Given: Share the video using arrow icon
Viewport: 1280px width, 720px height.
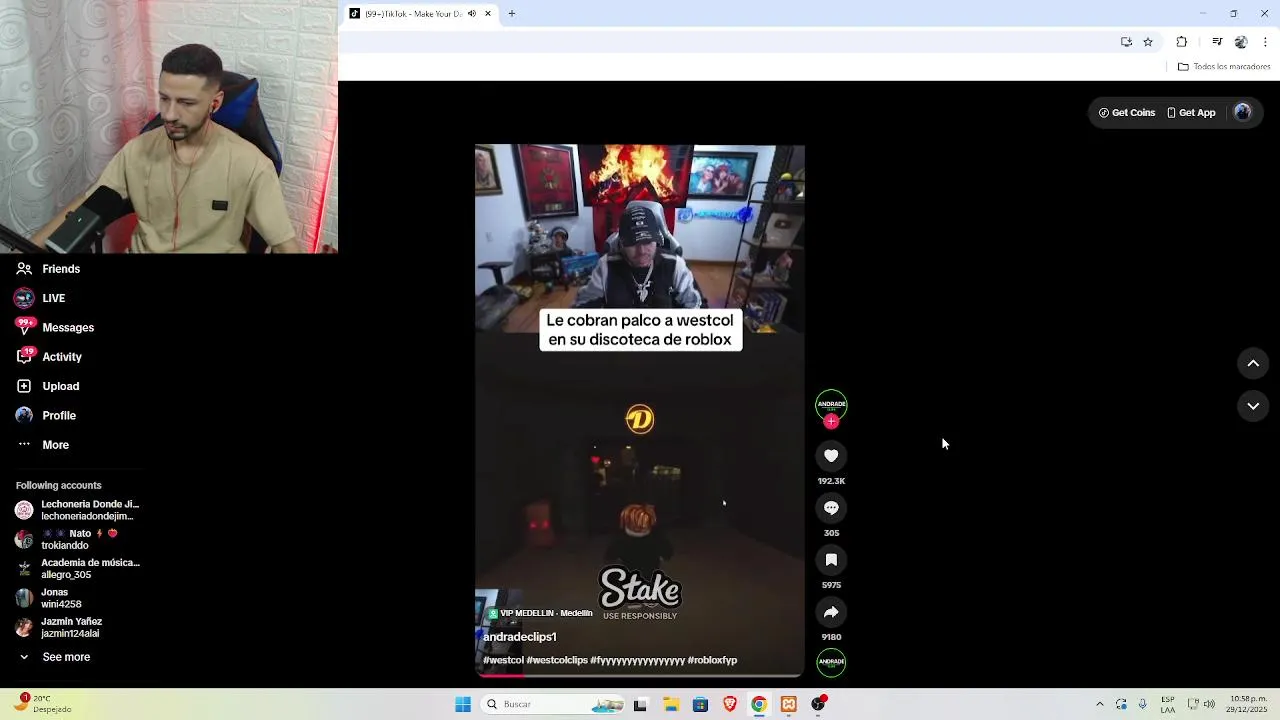Looking at the screenshot, I should click(x=831, y=612).
